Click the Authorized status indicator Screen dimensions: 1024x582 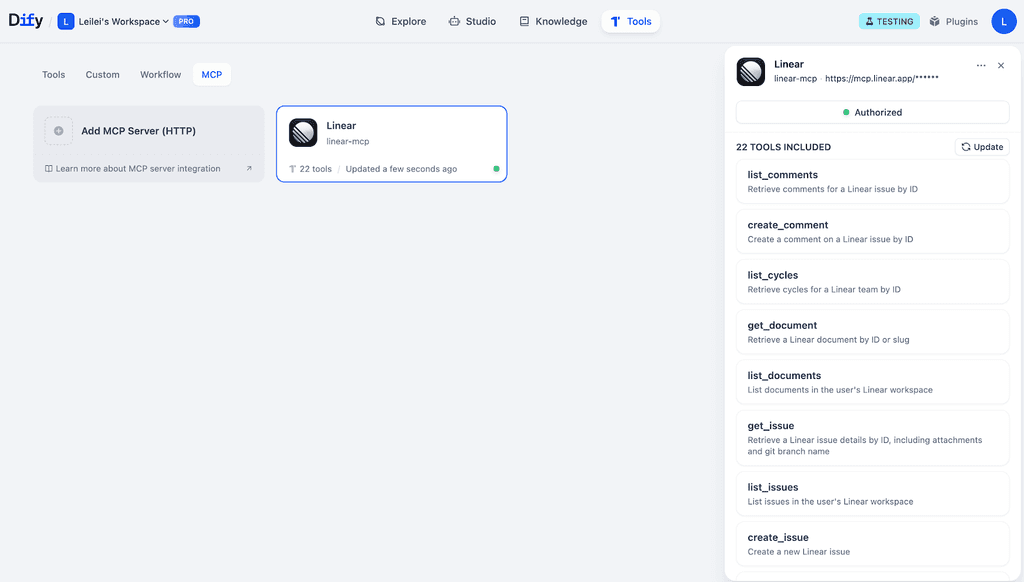872,112
